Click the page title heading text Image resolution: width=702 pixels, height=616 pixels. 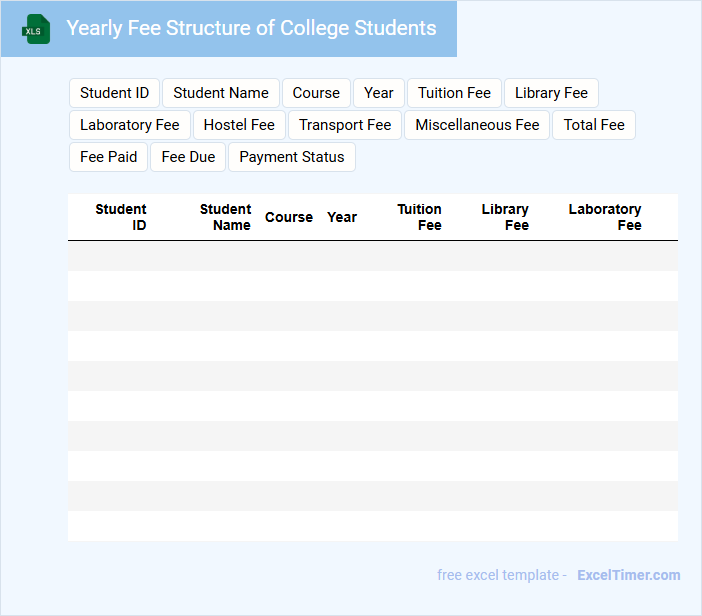coord(251,28)
